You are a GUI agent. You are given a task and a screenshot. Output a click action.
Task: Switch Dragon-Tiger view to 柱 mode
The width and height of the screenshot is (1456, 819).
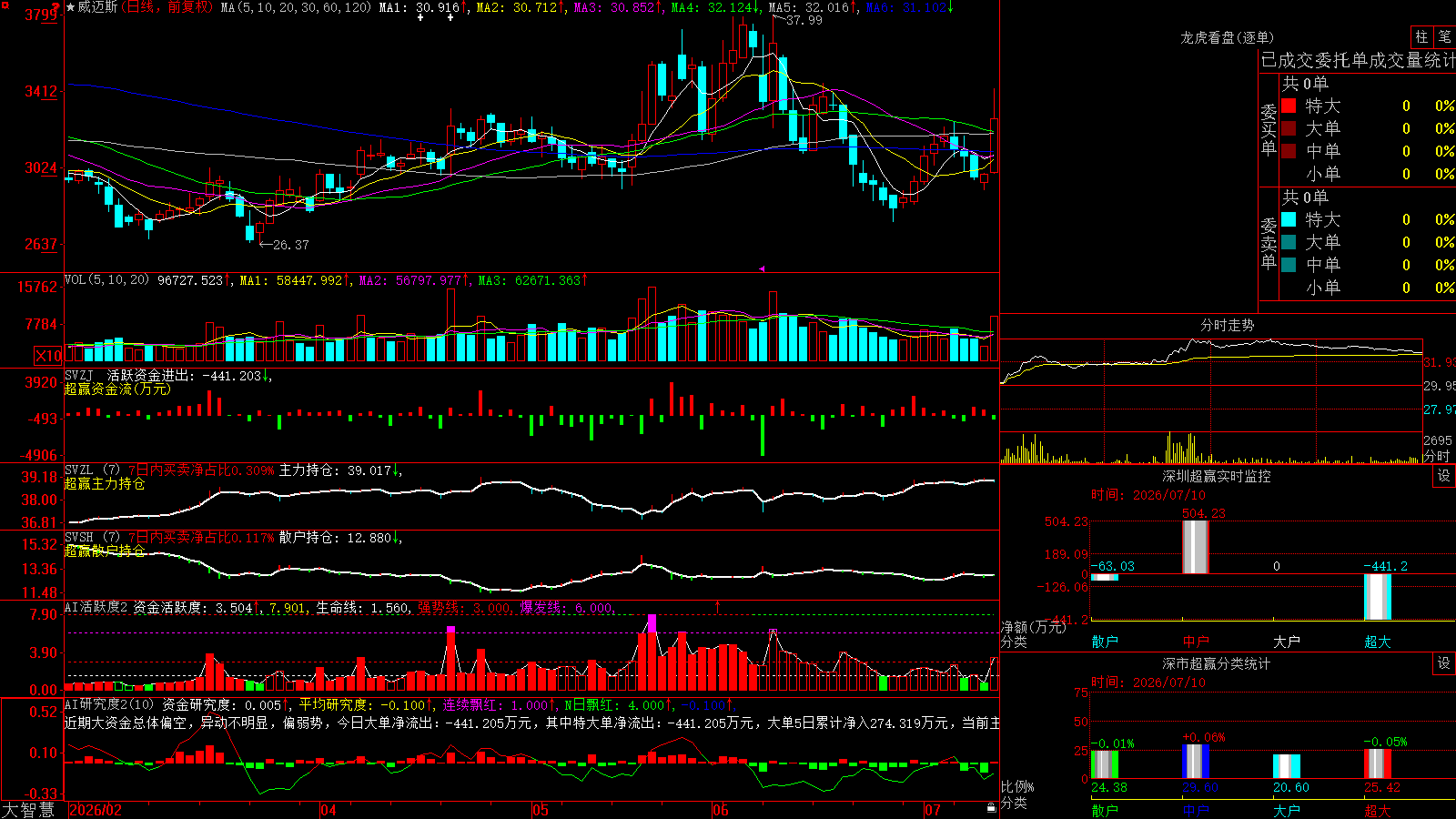click(x=1421, y=37)
